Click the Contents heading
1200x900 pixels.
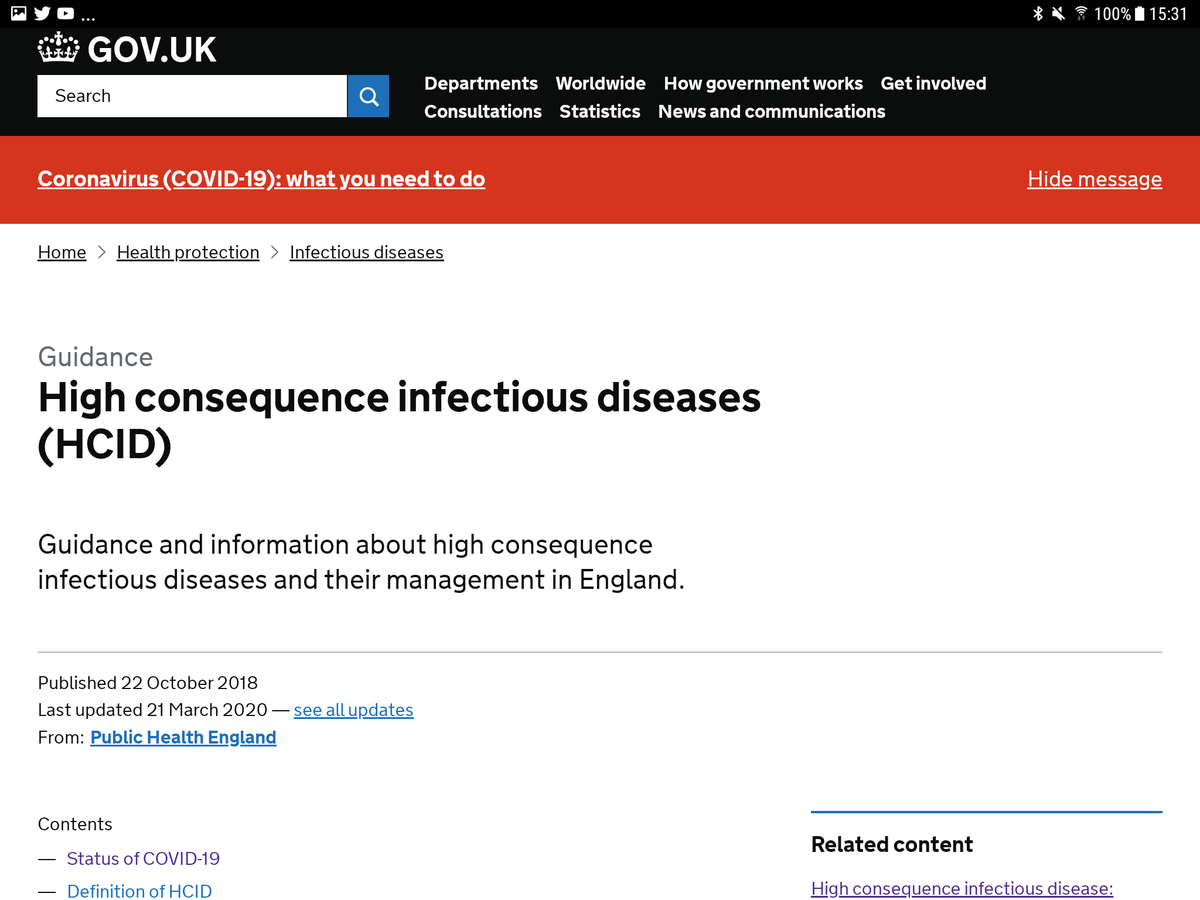pos(75,824)
